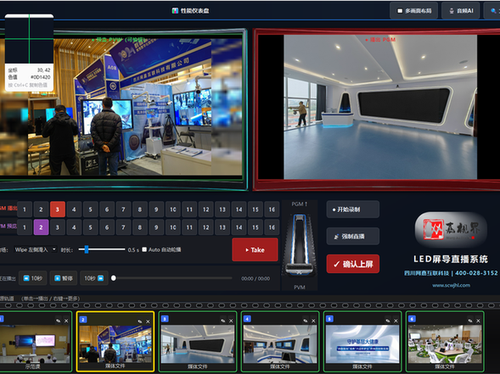The width and height of the screenshot is (500, 374).
Task: Preview source 4 in the PVW row
Action: tap(74, 227)
